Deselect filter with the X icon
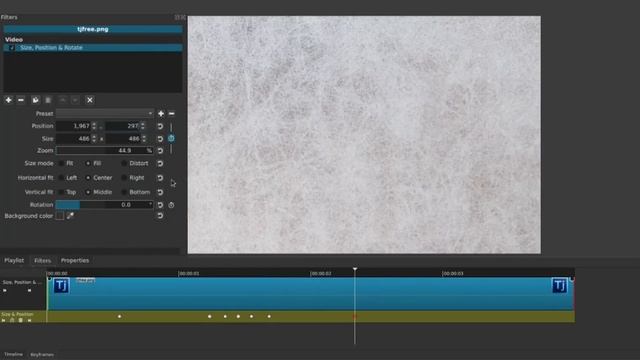Screen dimensions: 640x360 coord(90,100)
